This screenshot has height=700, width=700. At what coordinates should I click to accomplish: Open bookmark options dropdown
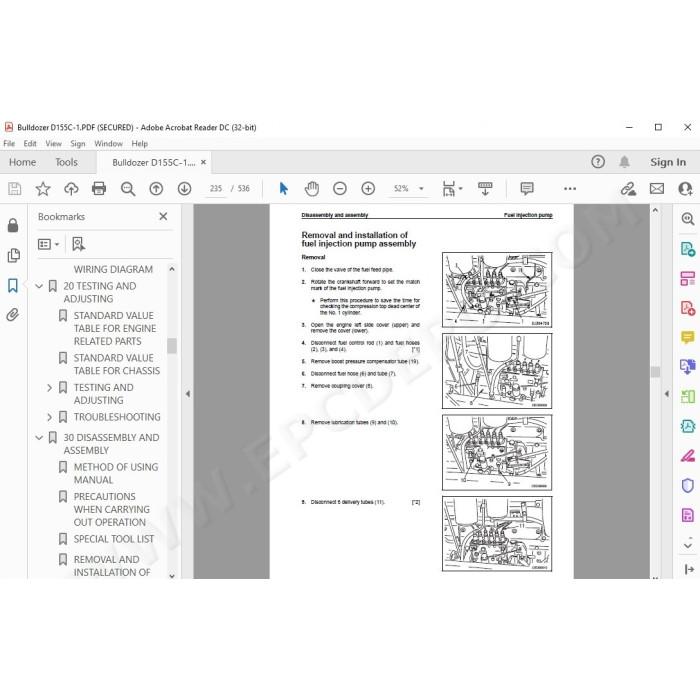[x=48, y=244]
